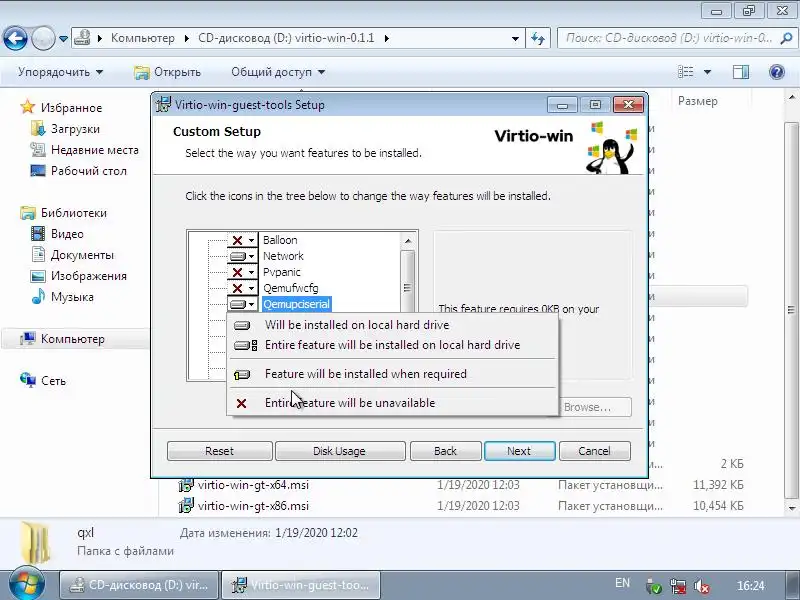Choose 'Feature will be installed when required'
This screenshot has height=600, width=800.
(x=392, y=374)
